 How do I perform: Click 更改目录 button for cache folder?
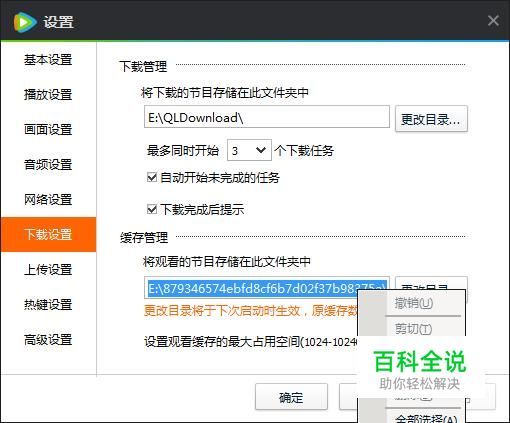(x=431, y=283)
